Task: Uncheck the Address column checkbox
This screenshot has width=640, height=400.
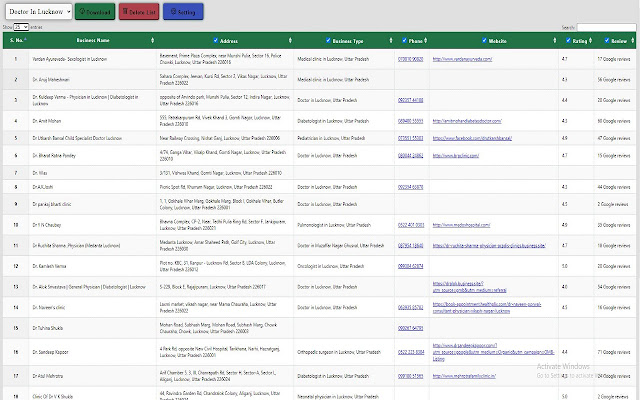Action: (216, 40)
